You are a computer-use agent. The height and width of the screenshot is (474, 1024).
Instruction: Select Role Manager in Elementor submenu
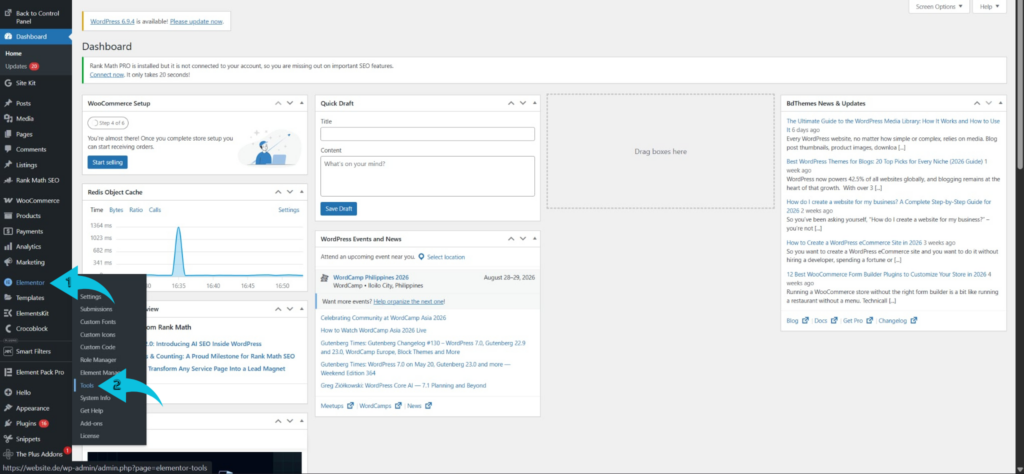(98, 360)
